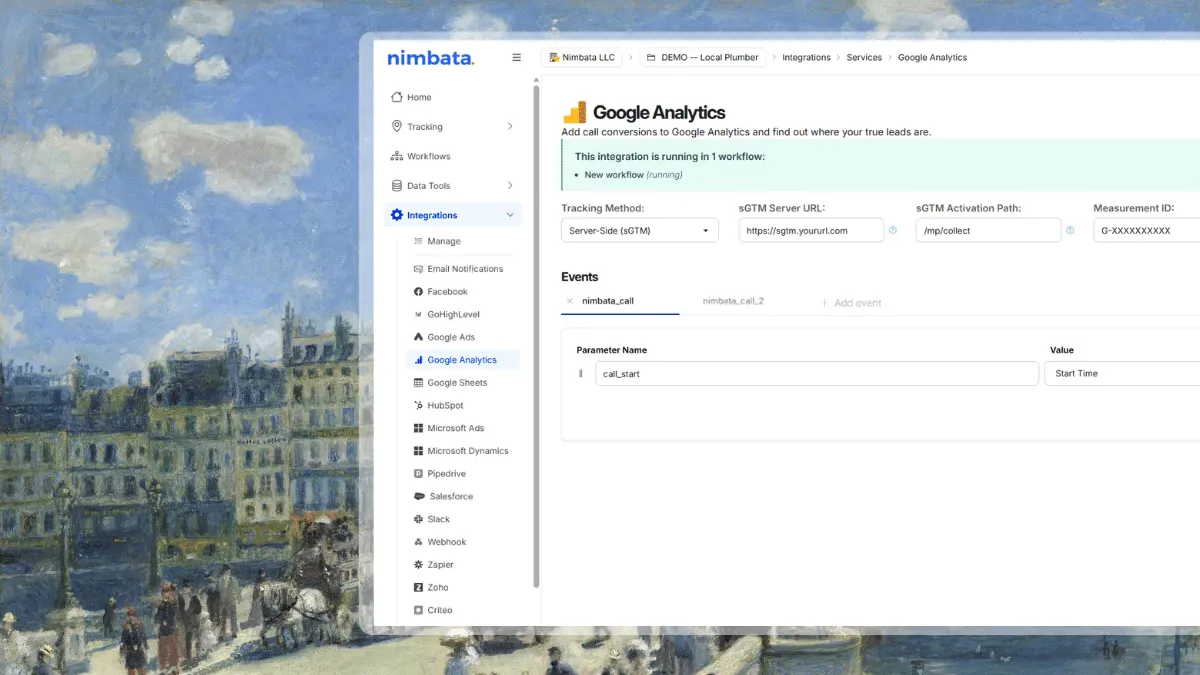Click the sGTM Activation Path field
This screenshot has height=675, width=1200.
[988, 231]
